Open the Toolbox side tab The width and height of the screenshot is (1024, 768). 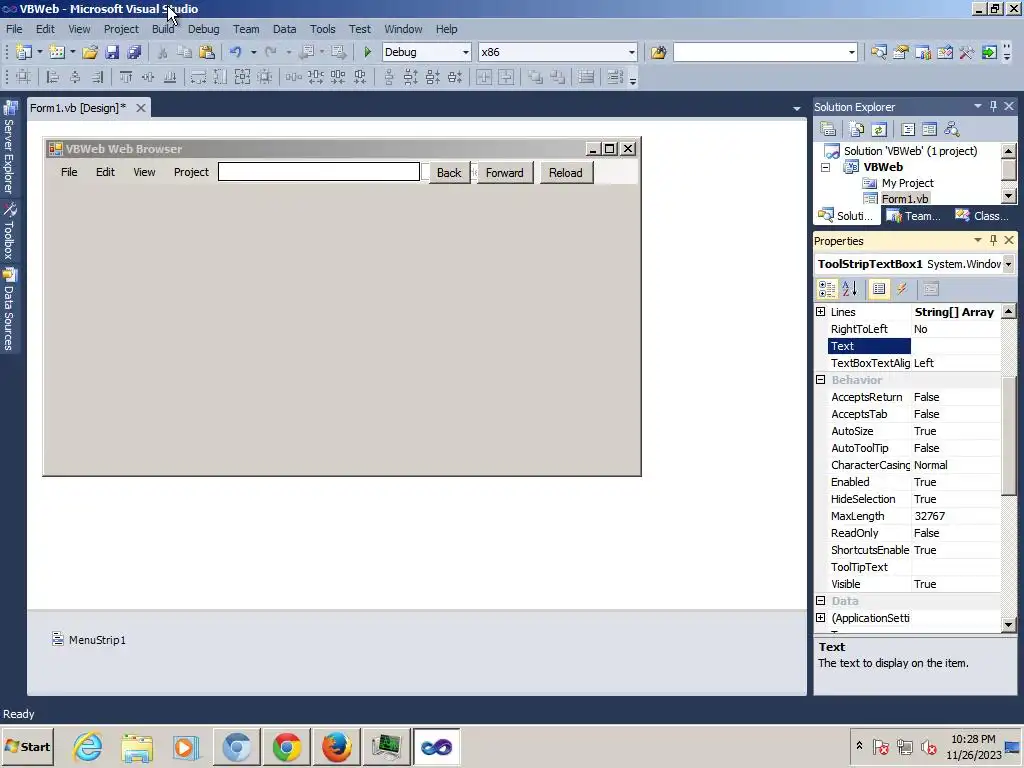point(9,232)
